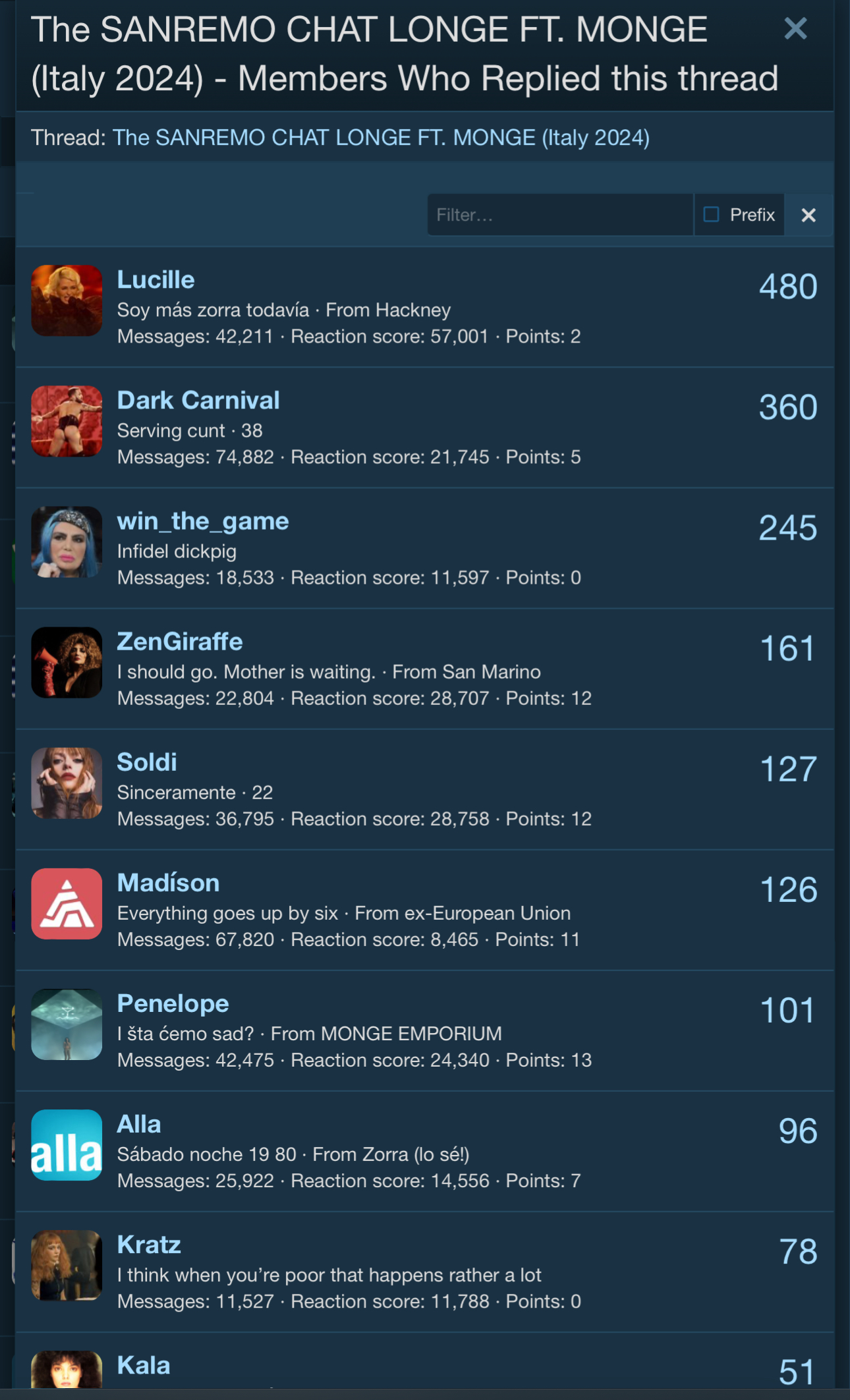
Task: Click Soldi's avatar picture
Action: 67,783
